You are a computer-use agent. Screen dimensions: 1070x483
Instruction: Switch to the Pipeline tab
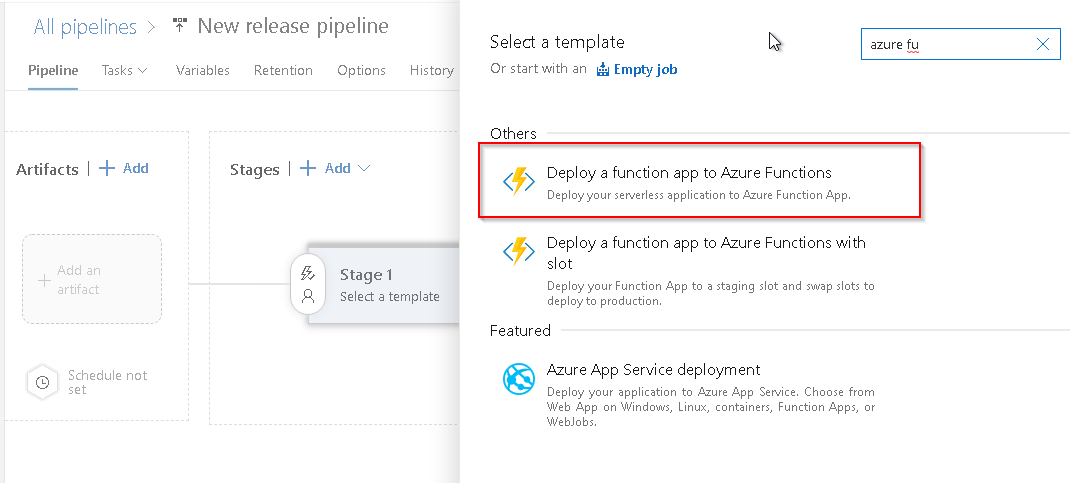point(53,70)
